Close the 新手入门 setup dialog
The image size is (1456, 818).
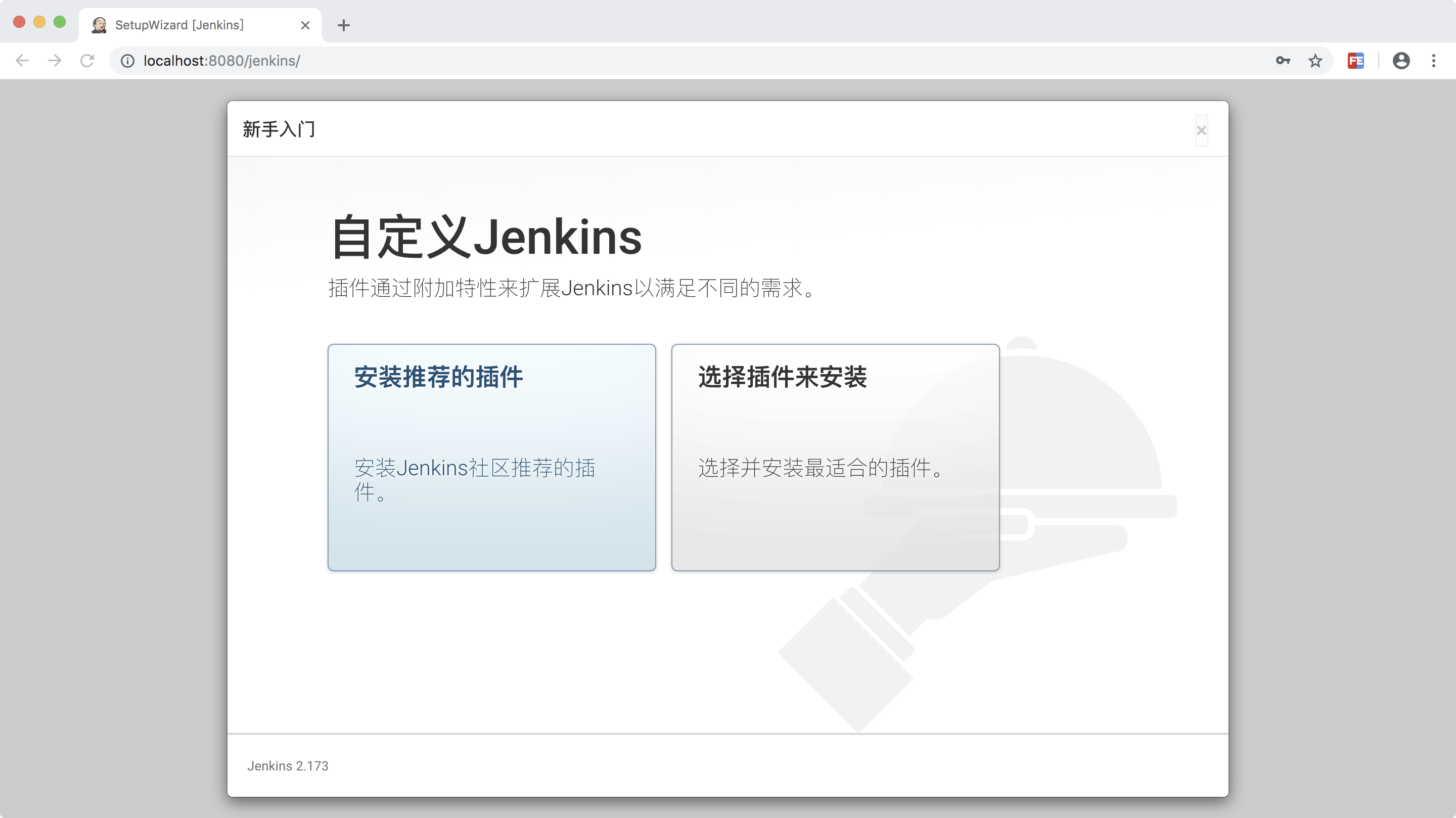(1201, 130)
